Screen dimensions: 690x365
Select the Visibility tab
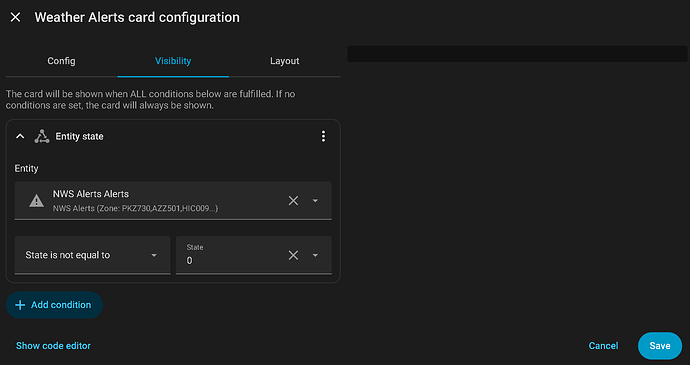(x=173, y=61)
